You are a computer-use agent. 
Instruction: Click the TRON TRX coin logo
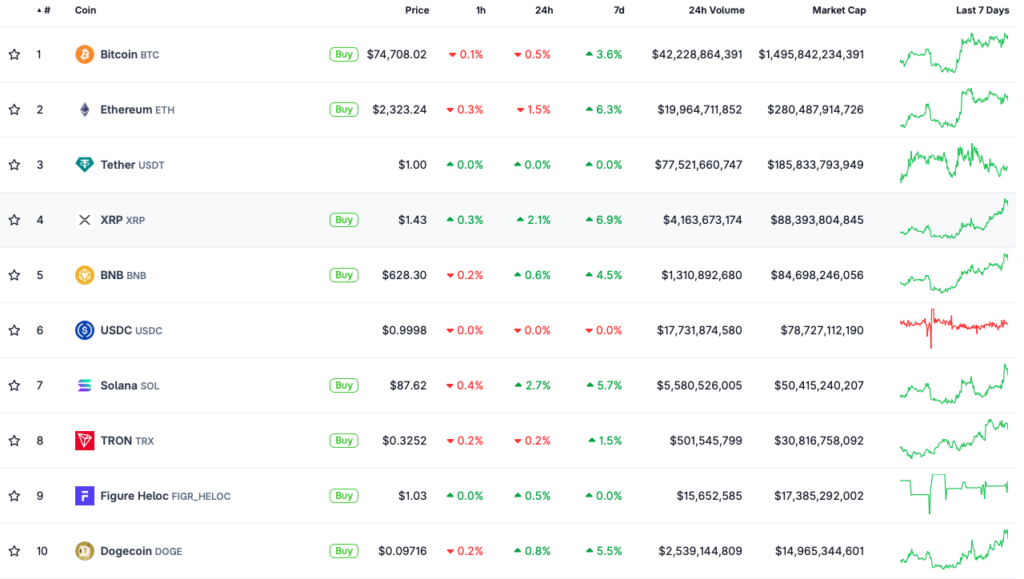tap(85, 440)
